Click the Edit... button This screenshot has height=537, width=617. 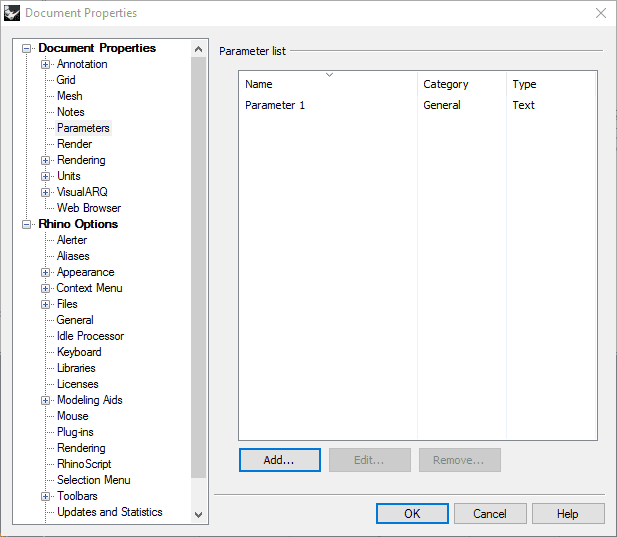click(369, 460)
